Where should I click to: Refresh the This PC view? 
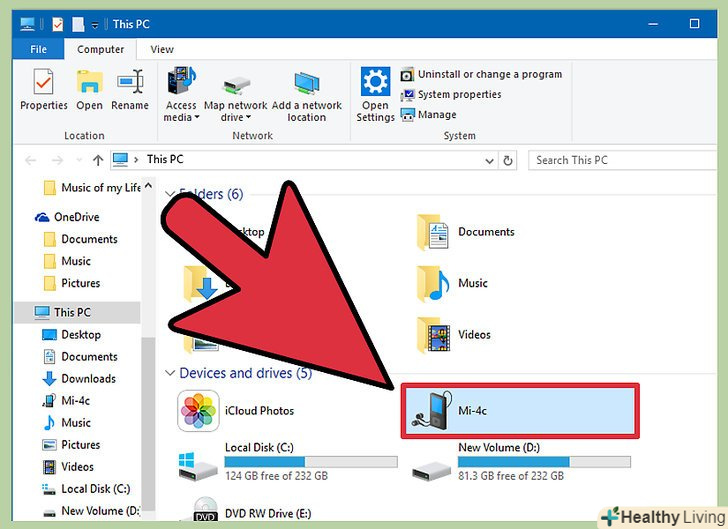coord(507,161)
